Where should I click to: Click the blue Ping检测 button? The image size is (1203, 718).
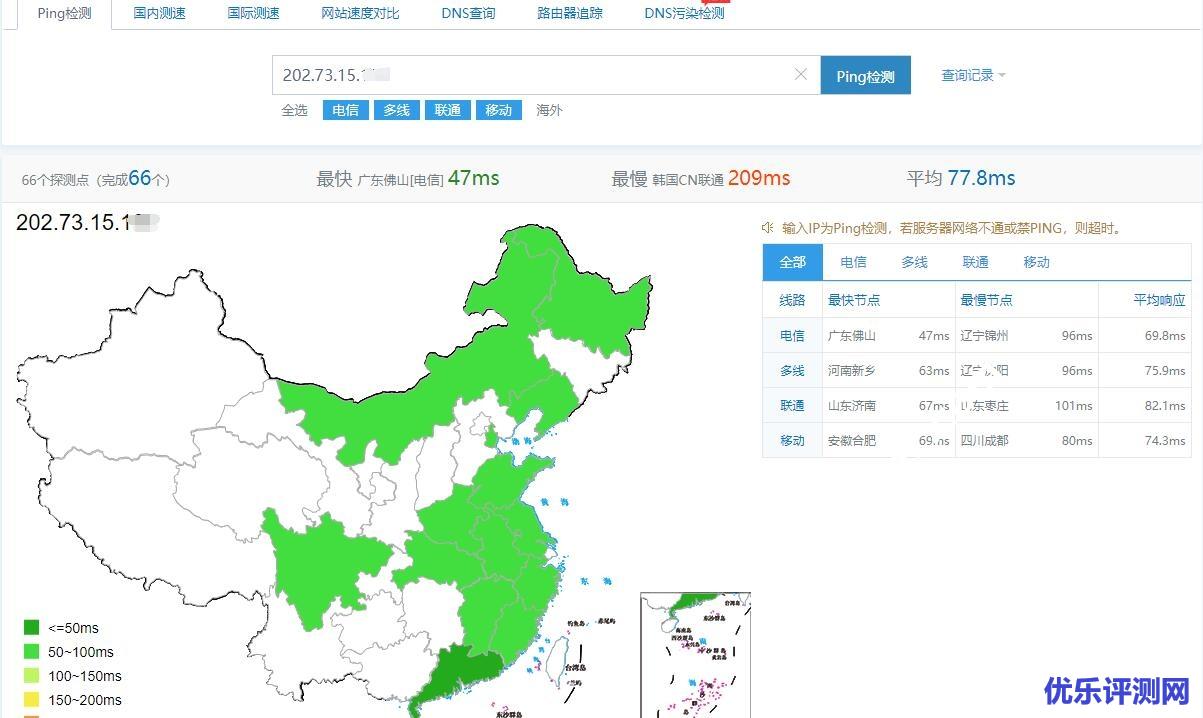(x=866, y=75)
